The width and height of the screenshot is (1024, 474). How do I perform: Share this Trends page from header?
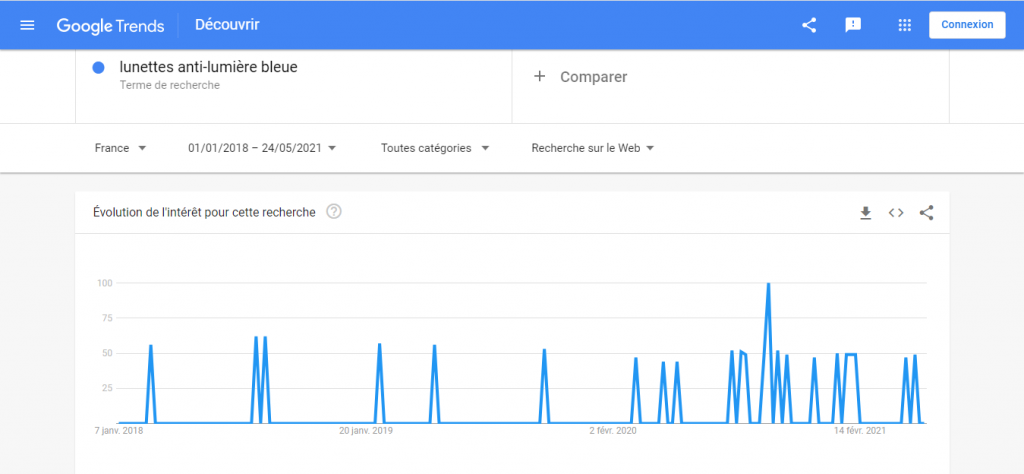(x=809, y=25)
